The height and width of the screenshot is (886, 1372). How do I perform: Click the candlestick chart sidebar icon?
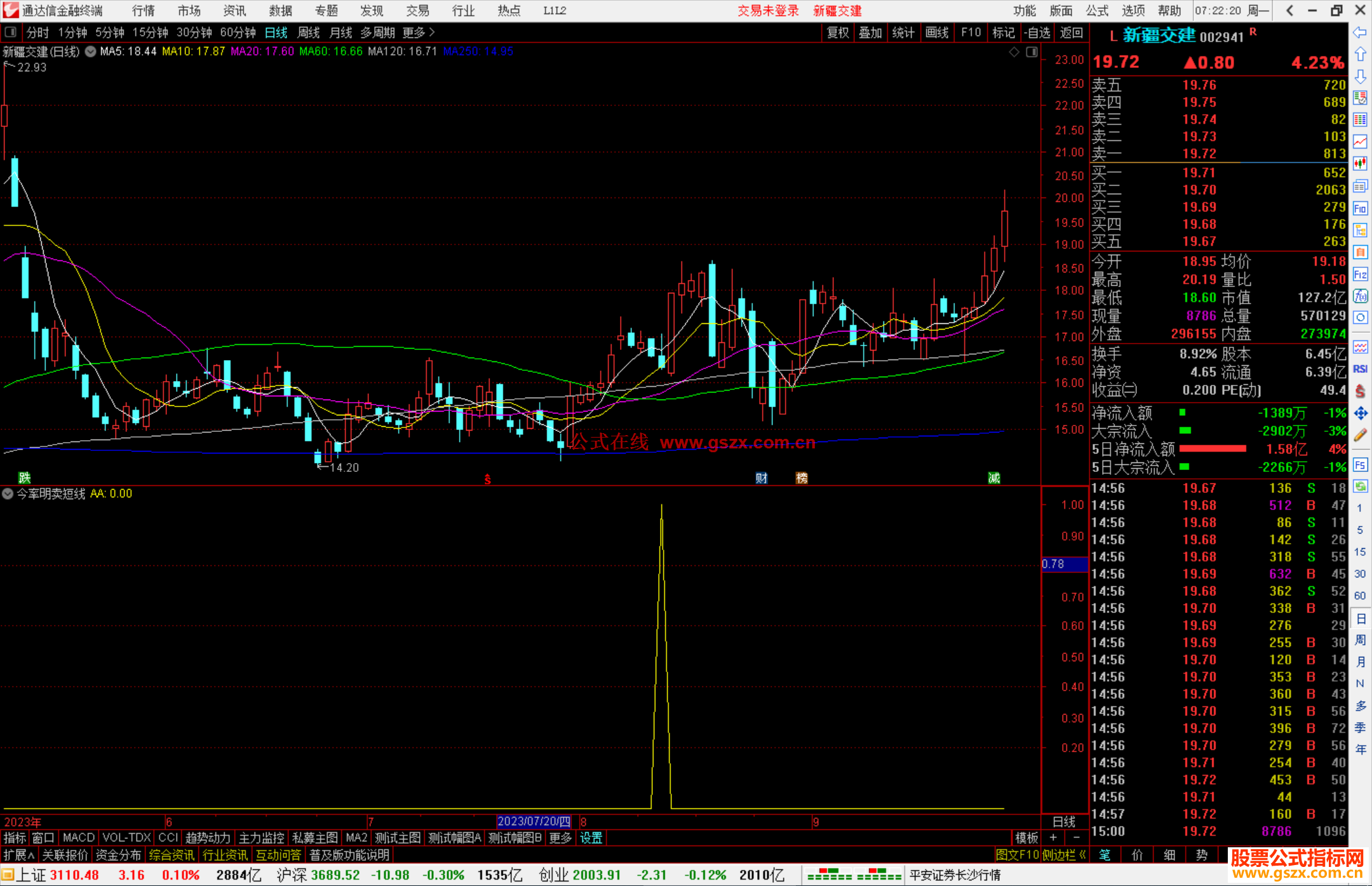pyautogui.click(x=1360, y=164)
